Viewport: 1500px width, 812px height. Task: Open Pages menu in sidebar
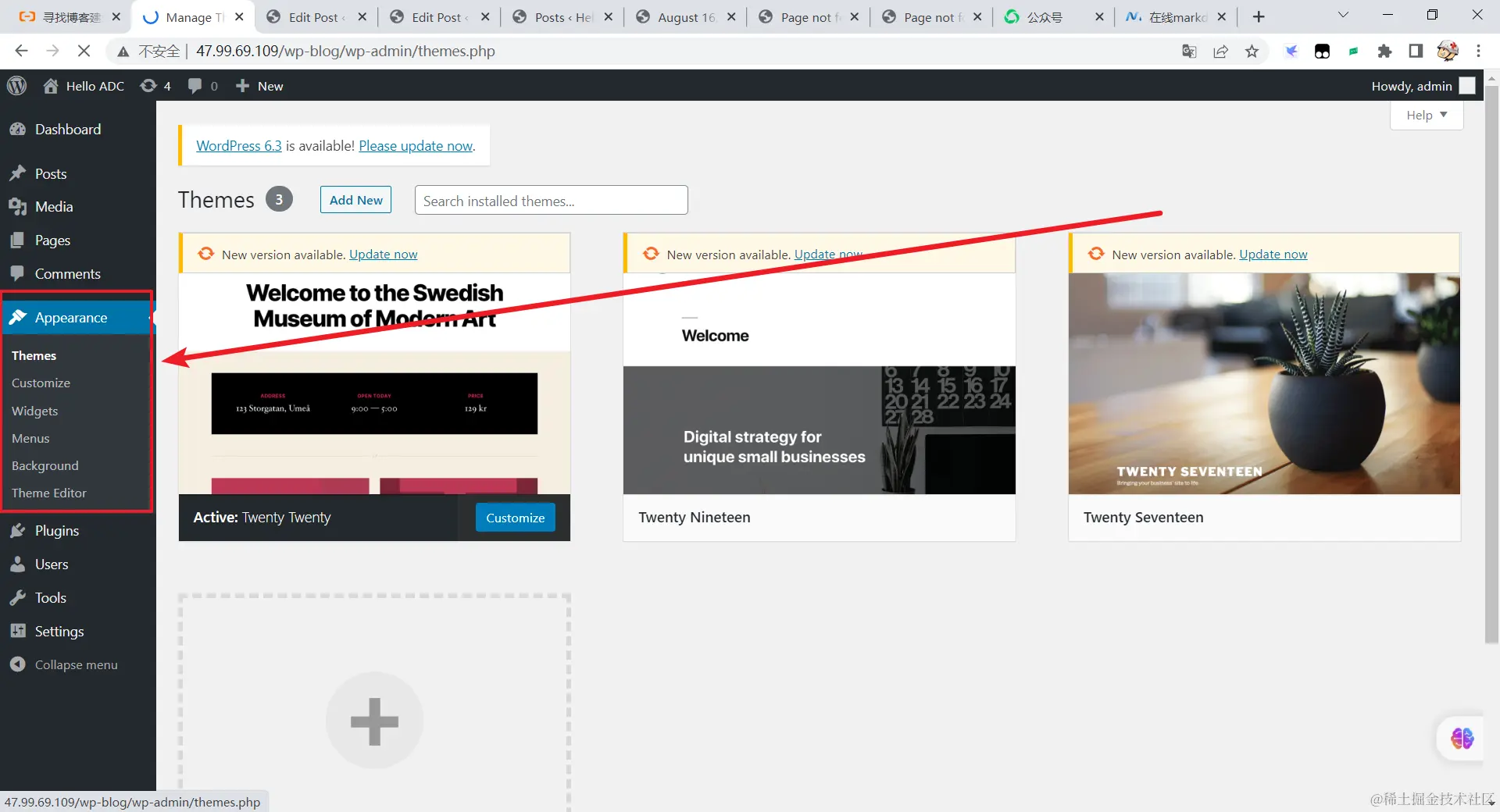(x=52, y=240)
